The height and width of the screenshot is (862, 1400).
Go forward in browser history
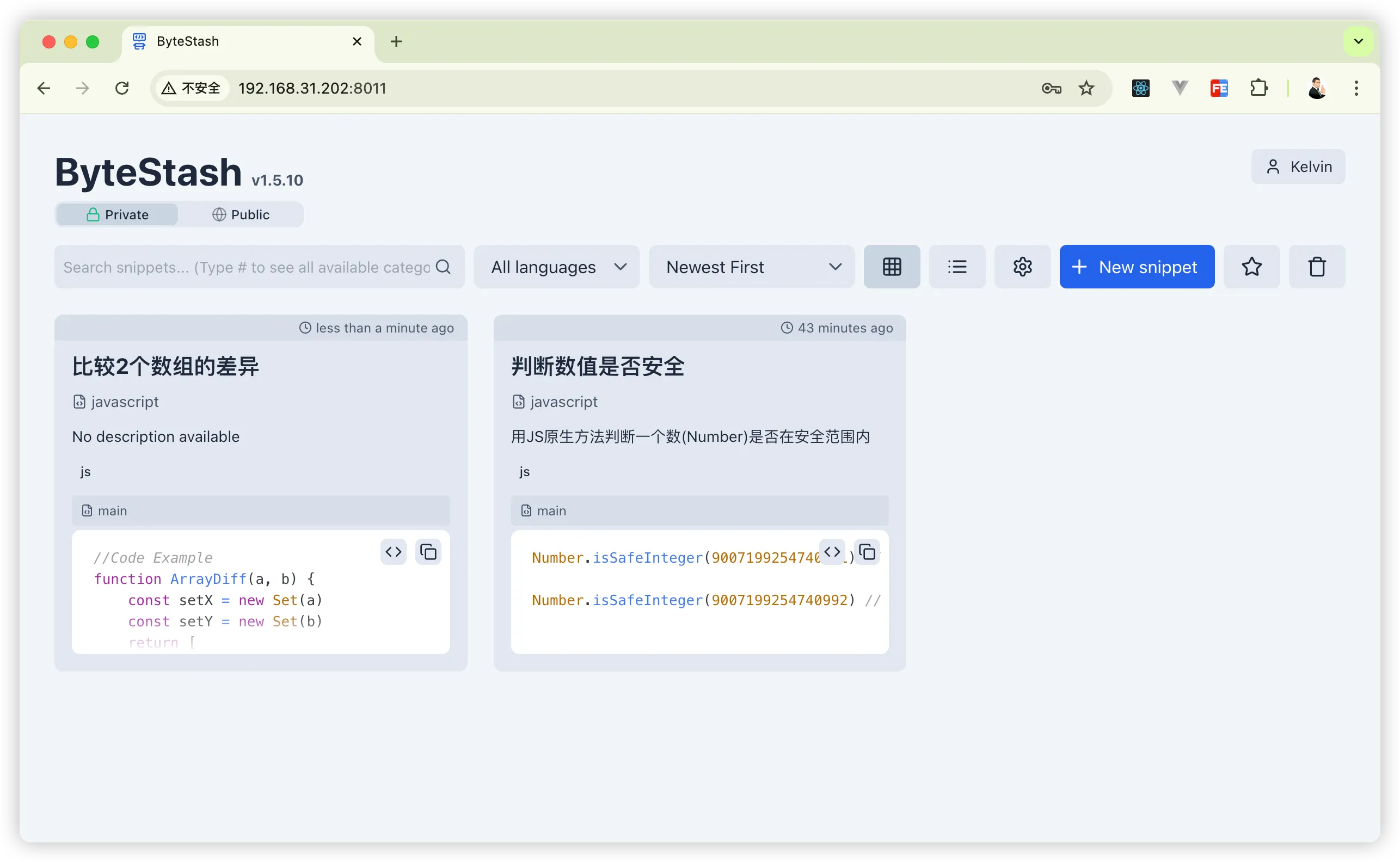point(83,88)
